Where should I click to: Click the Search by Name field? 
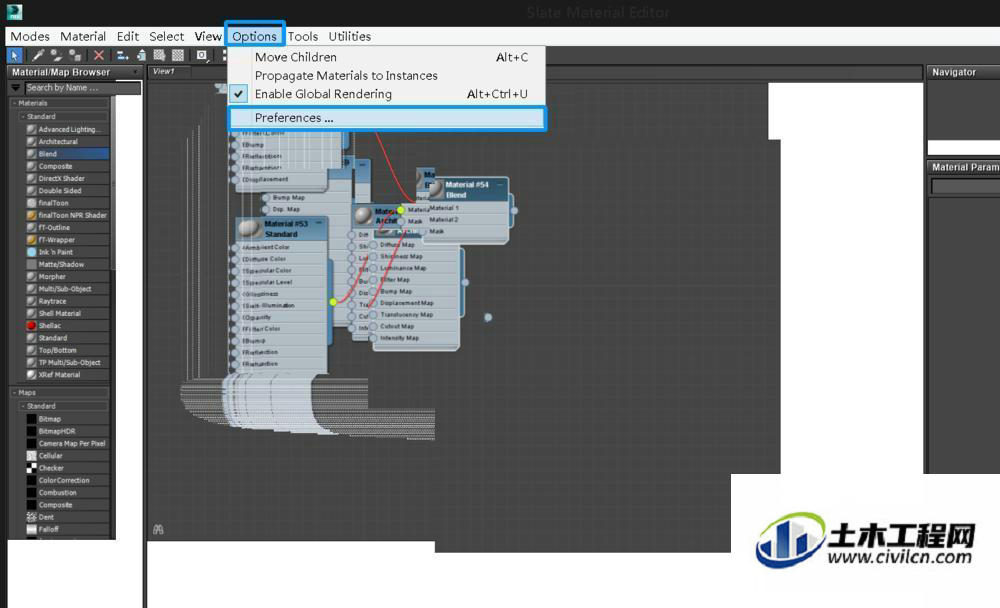tap(82, 87)
